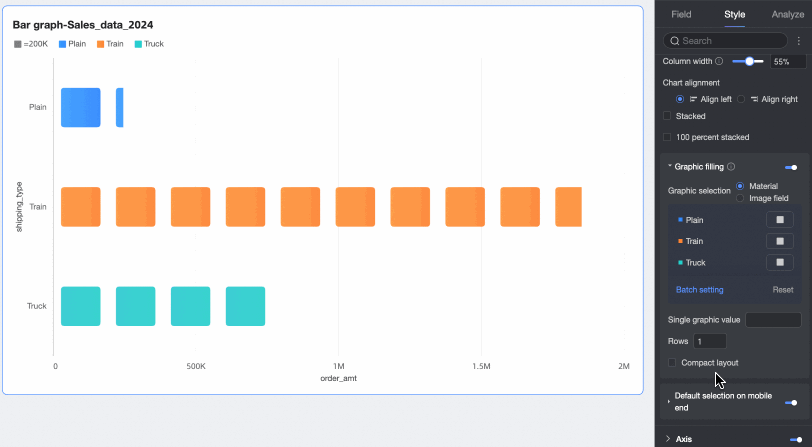Image resolution: width=812 pixels, height=447 pixels.
Task: Open the Plain graphic material picker
Action: [x=780, y=220]
